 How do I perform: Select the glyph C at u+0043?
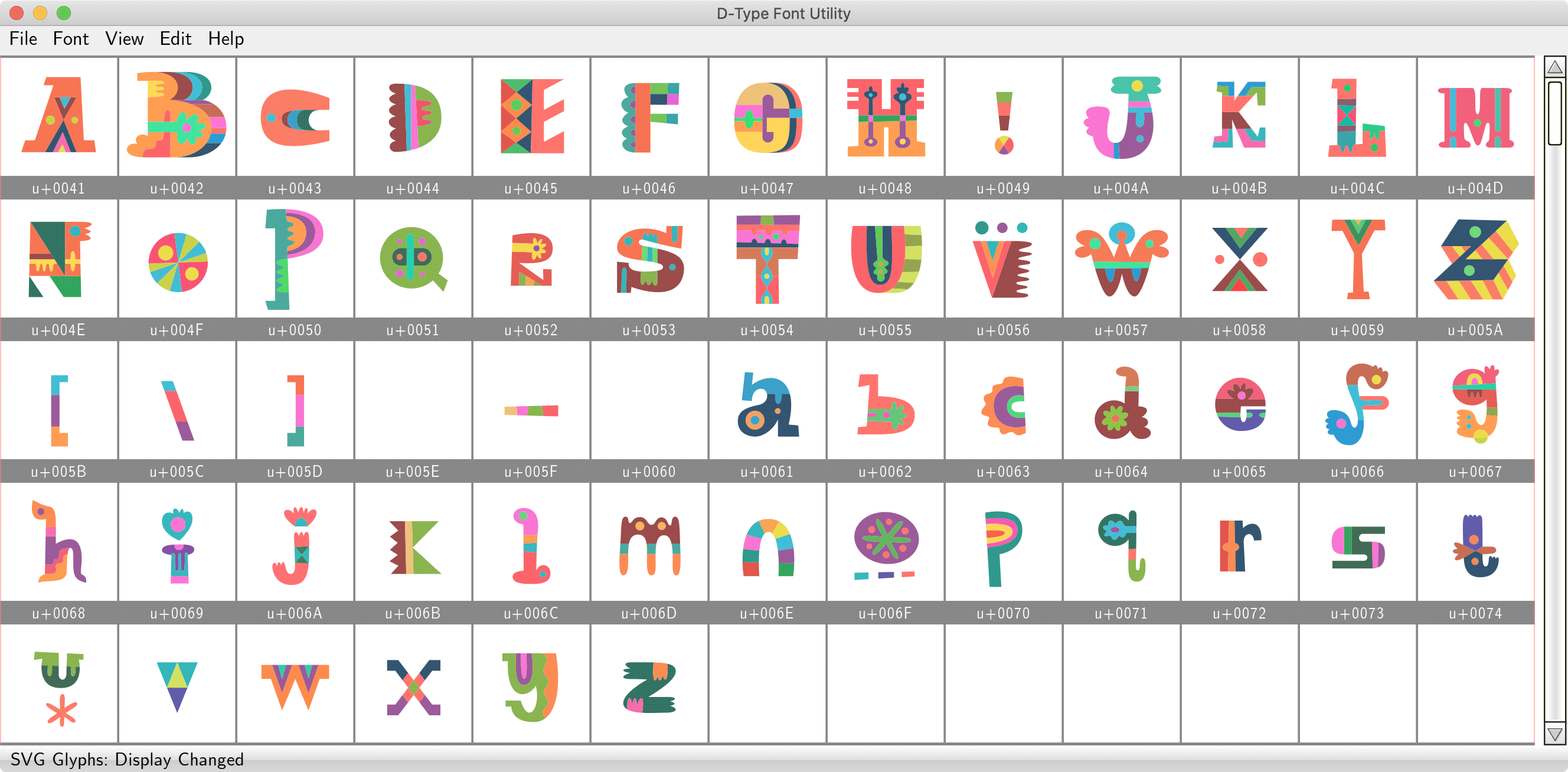pos(295,118)
